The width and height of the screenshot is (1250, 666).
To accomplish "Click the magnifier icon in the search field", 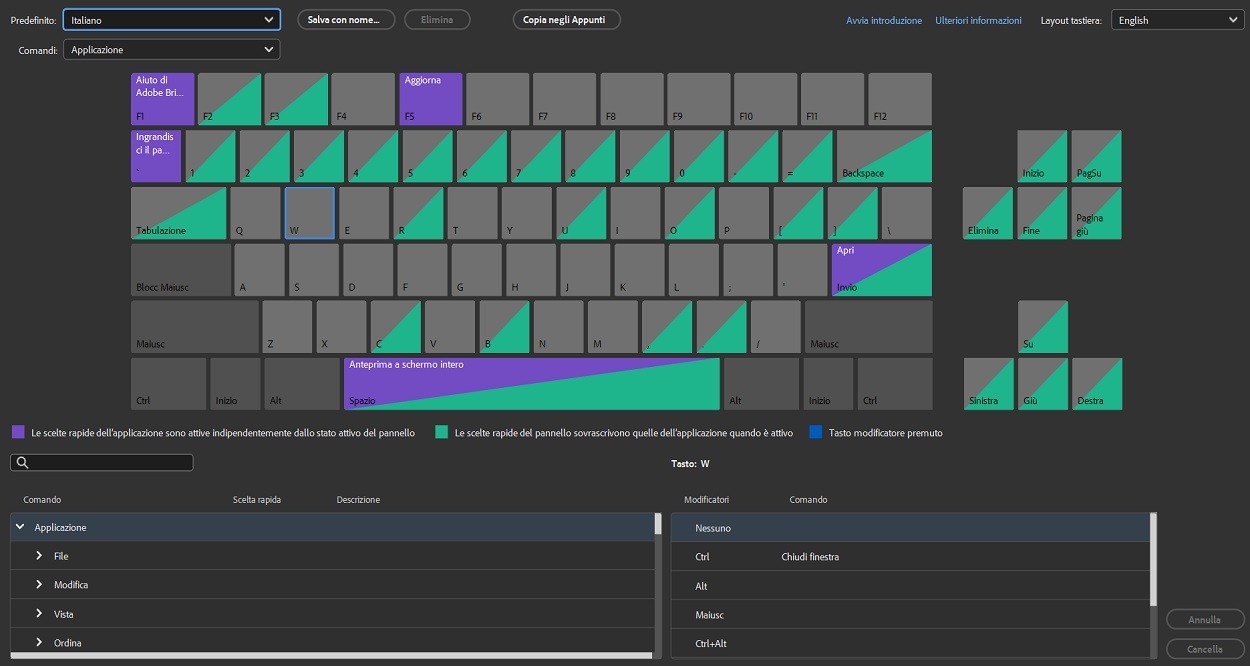I will click(x=22, y=462).
